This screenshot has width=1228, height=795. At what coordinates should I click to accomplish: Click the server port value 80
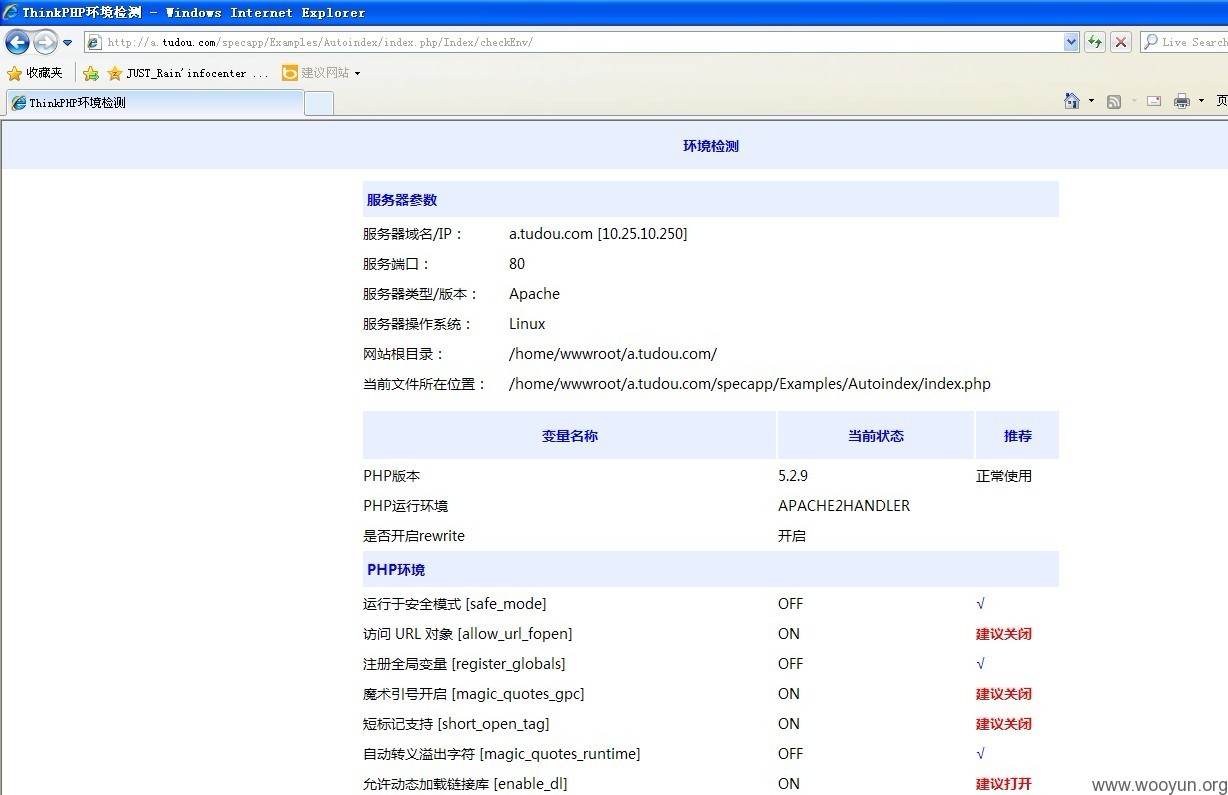tap(517, 264)
